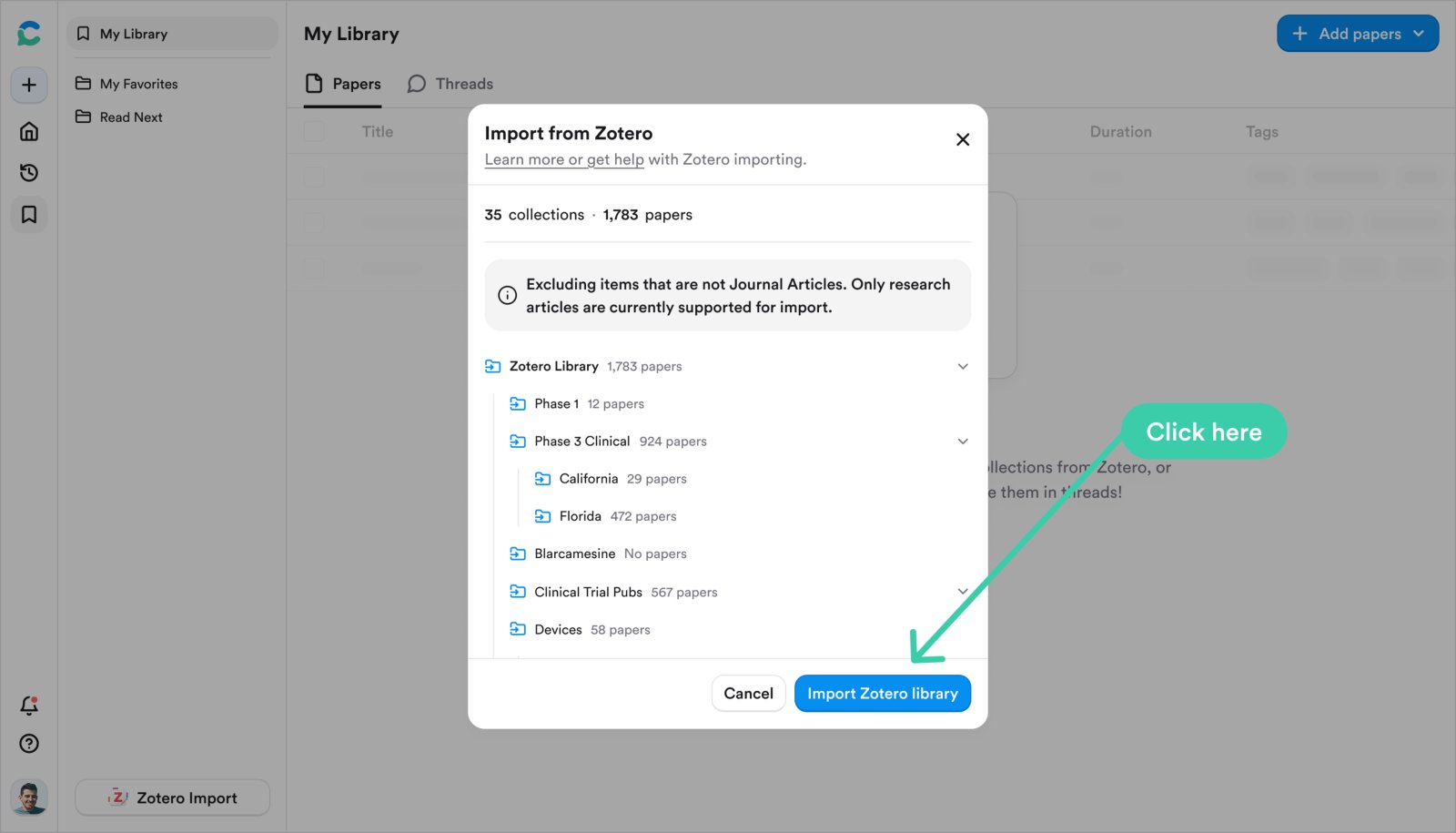
Task: Click the Import Zotero library button
Action: (x=883, y=694)
